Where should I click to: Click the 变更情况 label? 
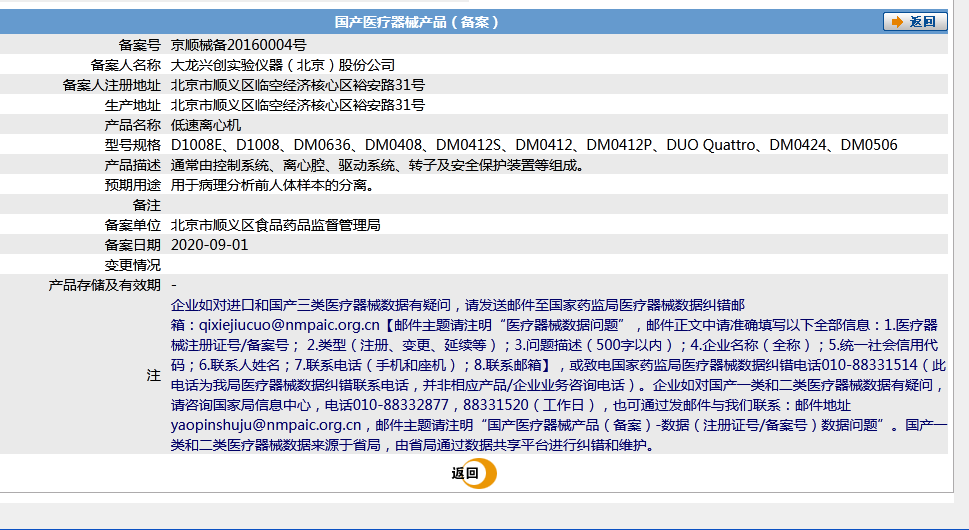click(x=133, y=265)
